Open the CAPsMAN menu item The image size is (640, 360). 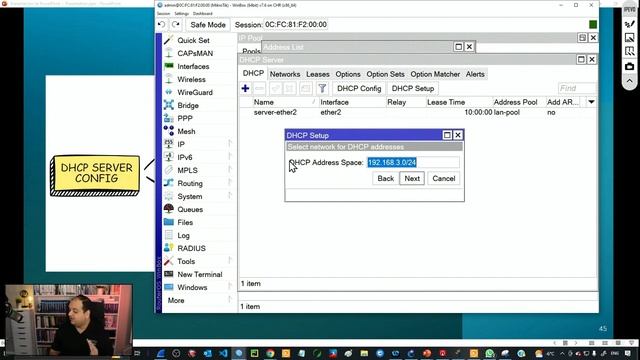[195, 53]
